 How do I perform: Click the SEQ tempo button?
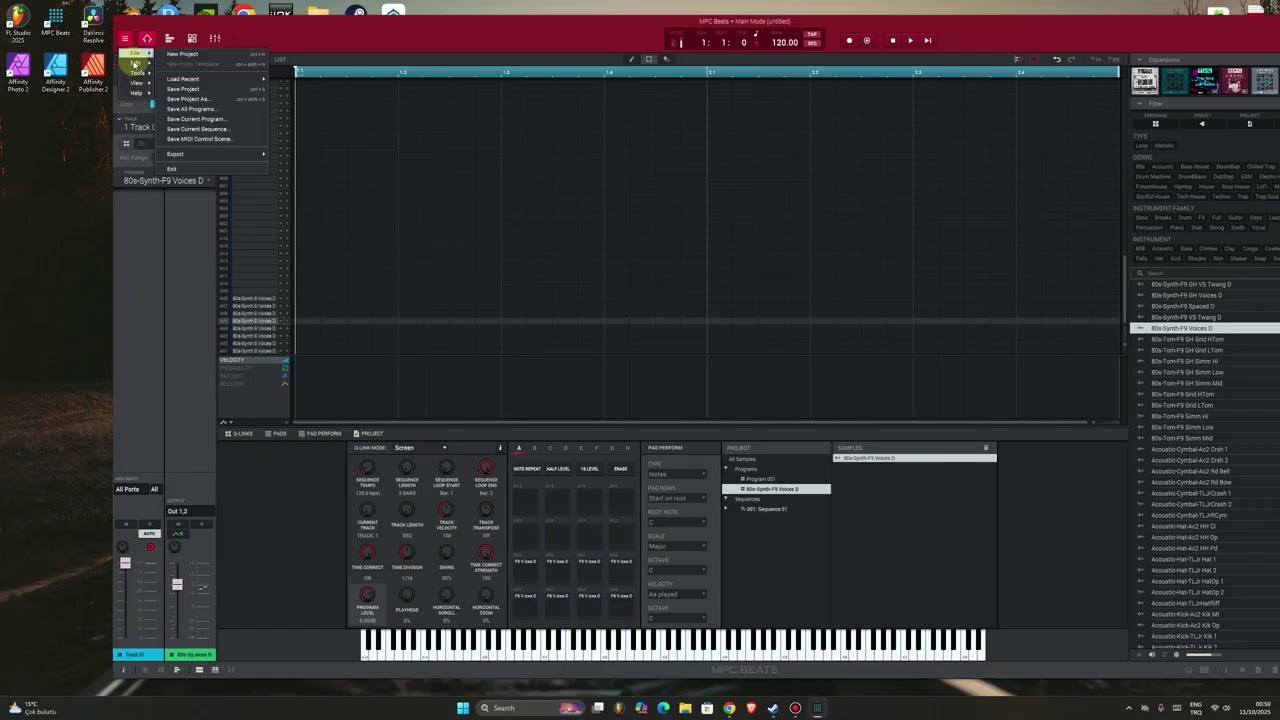pos(812,43)
